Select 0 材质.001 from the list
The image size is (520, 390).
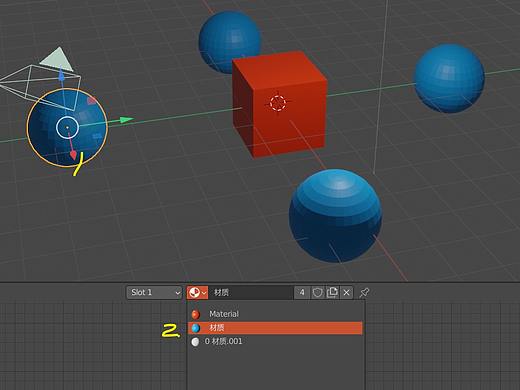[275, 341]
